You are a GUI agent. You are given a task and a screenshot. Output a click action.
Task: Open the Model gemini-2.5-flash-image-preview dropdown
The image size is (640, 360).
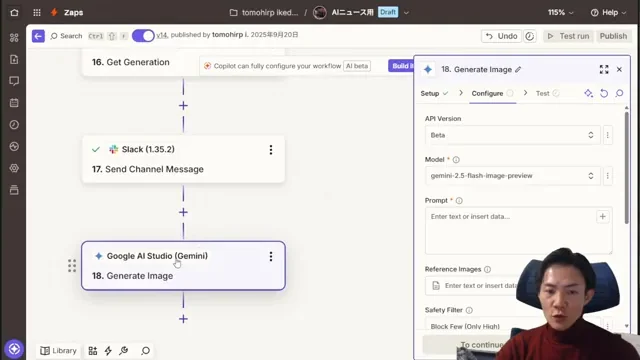(513, 176)
